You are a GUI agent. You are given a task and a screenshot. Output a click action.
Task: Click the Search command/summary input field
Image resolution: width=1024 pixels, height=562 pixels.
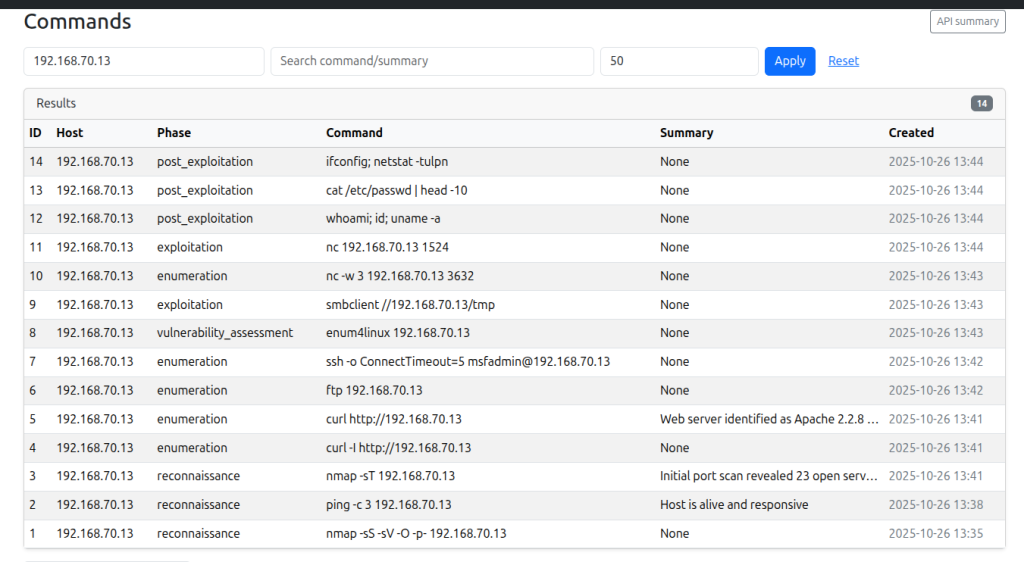432,61
